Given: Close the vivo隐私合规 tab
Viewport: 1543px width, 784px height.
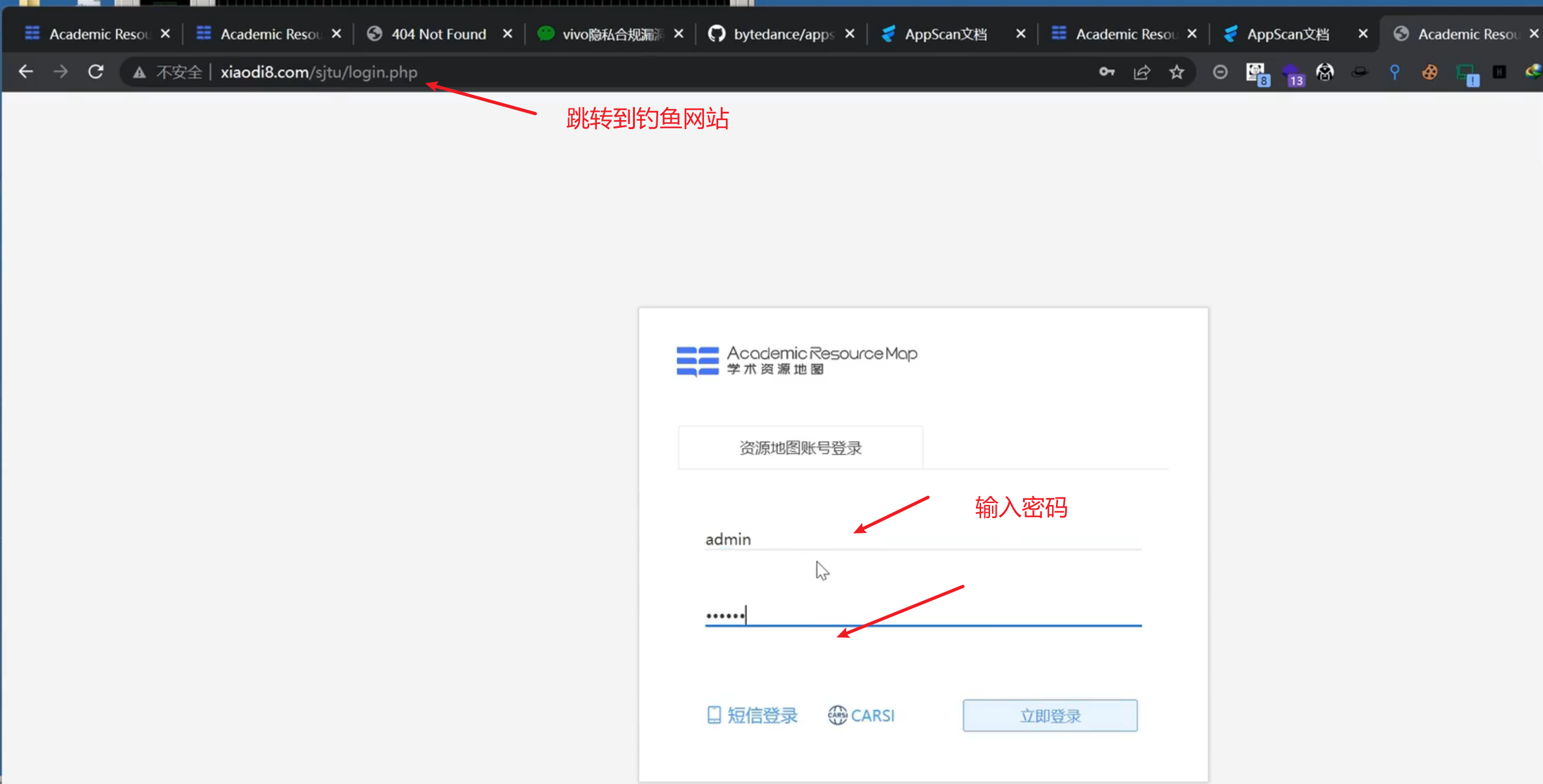Looking at the screenshot, I should pos(678,34).
